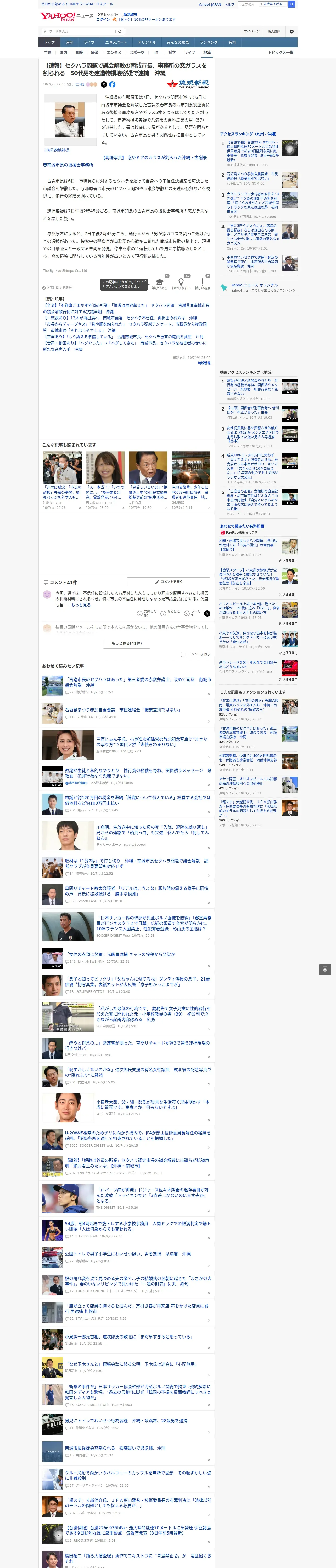The width and height of the screenshot is (336, 1568).
Task: Toggle the コメント非表示 checkbox
Action: [183, 654]
